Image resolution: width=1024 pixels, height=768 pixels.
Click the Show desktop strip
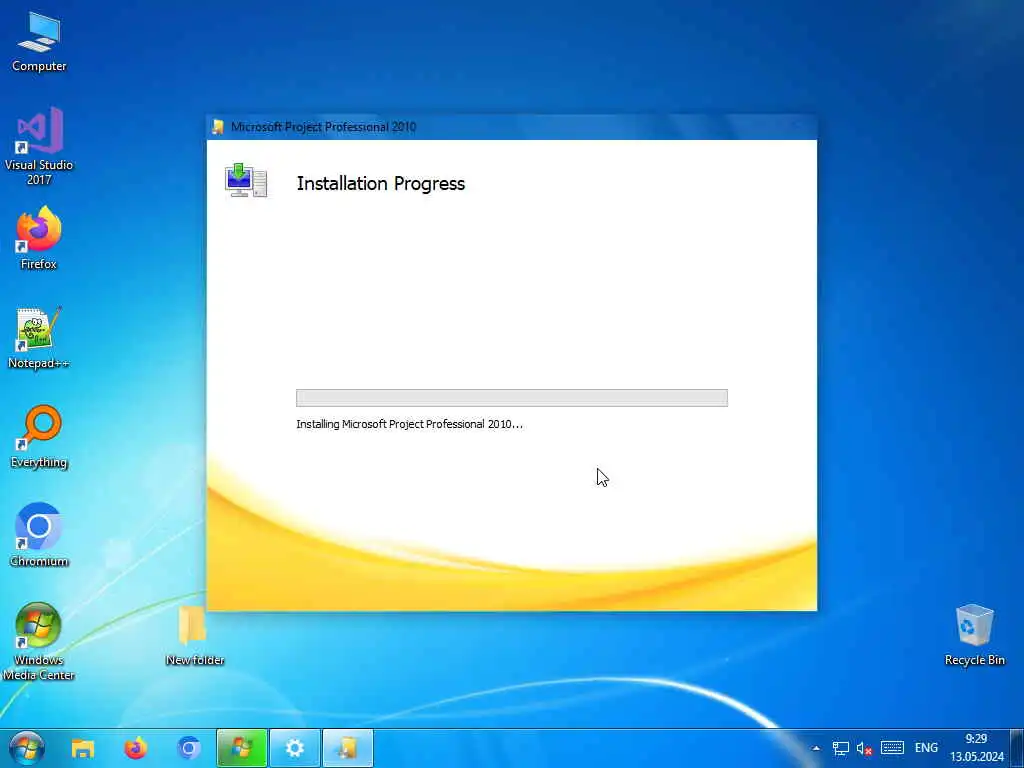[1017, 748]
